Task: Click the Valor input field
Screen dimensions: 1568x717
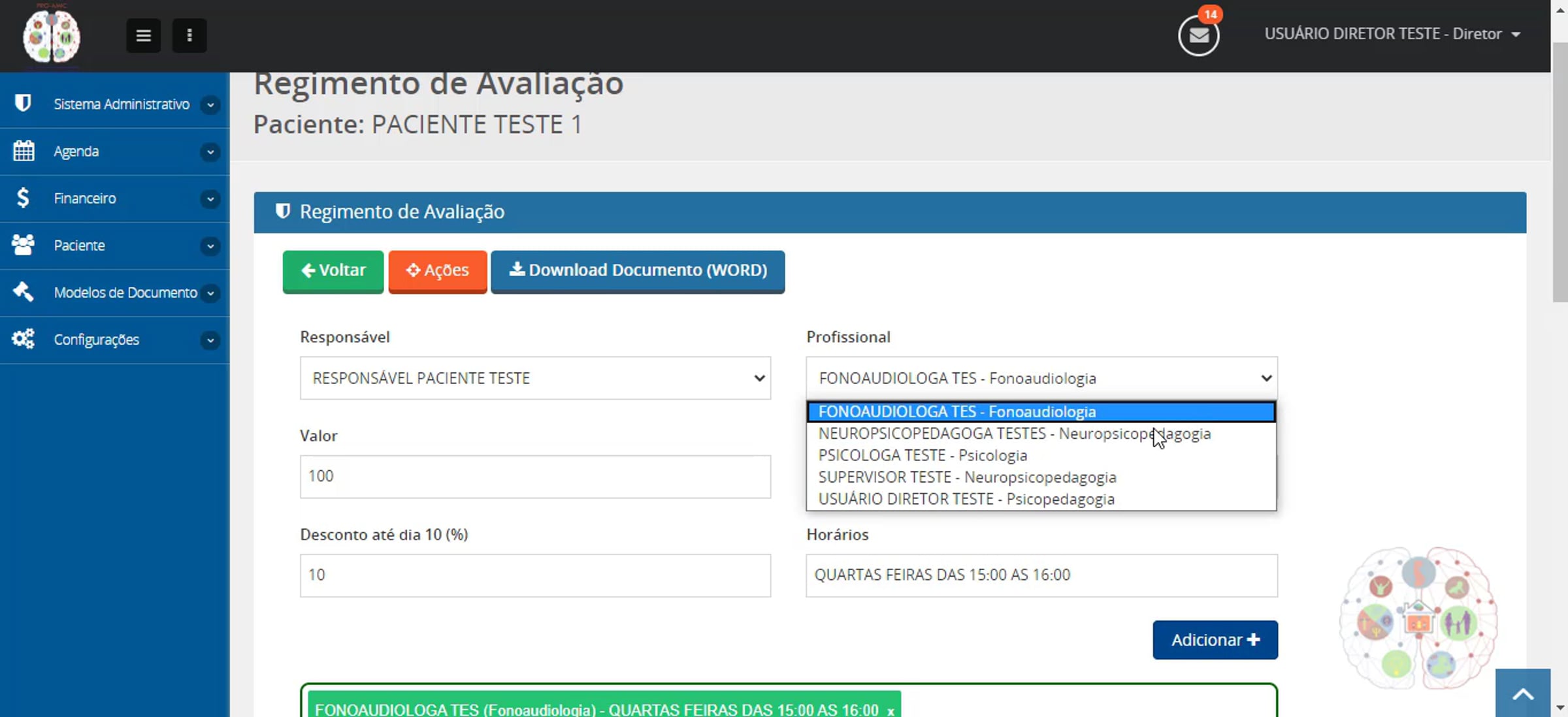Action: (534, 476)
